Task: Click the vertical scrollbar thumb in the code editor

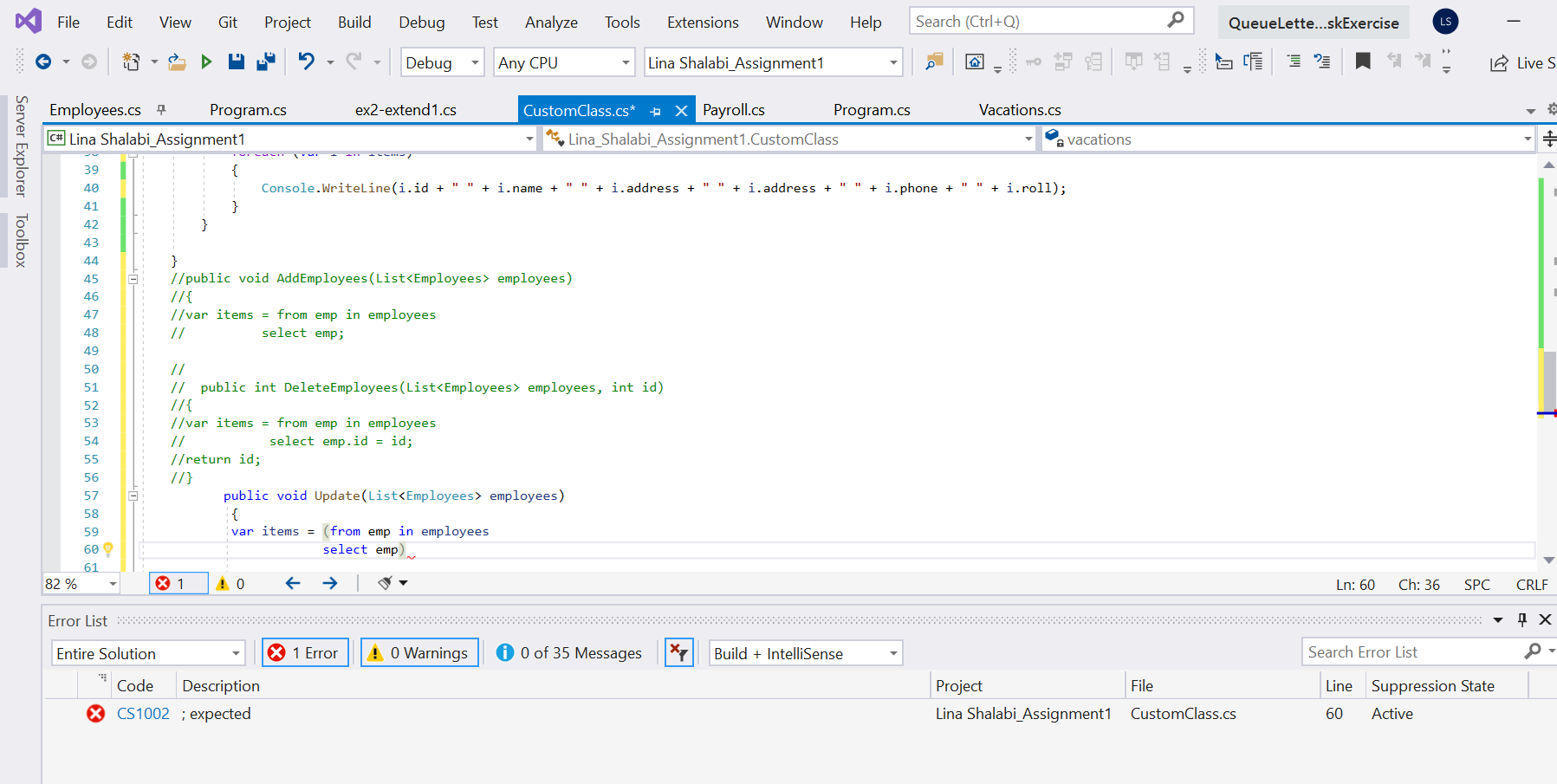Action: (1549, 383)
